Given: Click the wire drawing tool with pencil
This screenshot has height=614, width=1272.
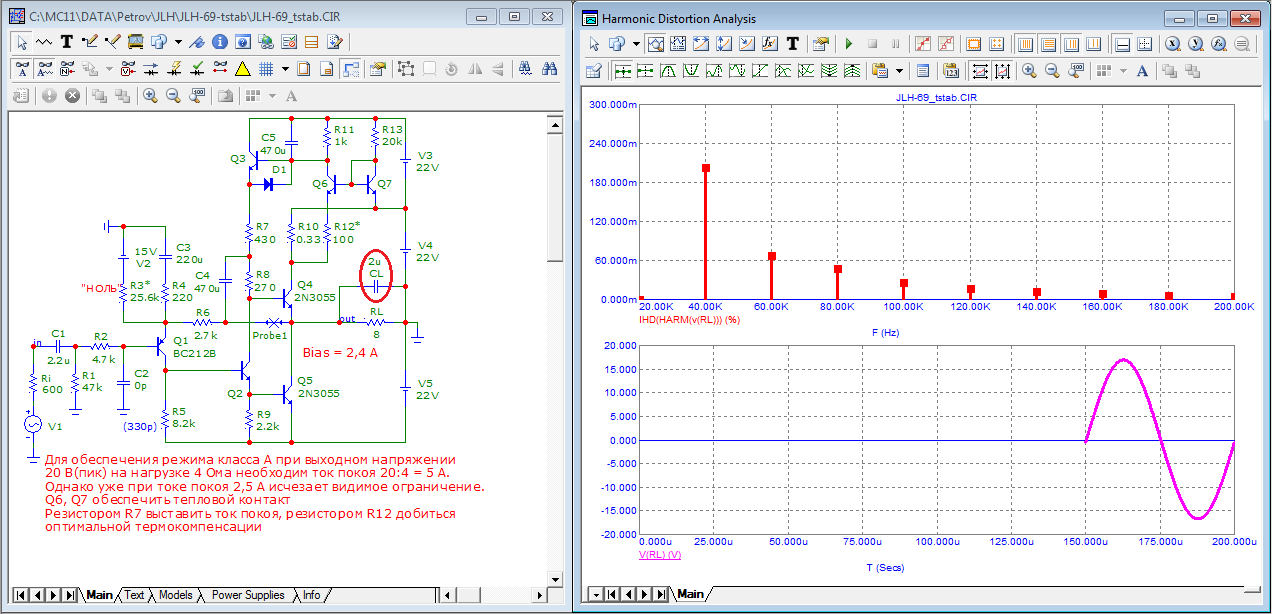Looking at the screenshot, I should (89, 42).
